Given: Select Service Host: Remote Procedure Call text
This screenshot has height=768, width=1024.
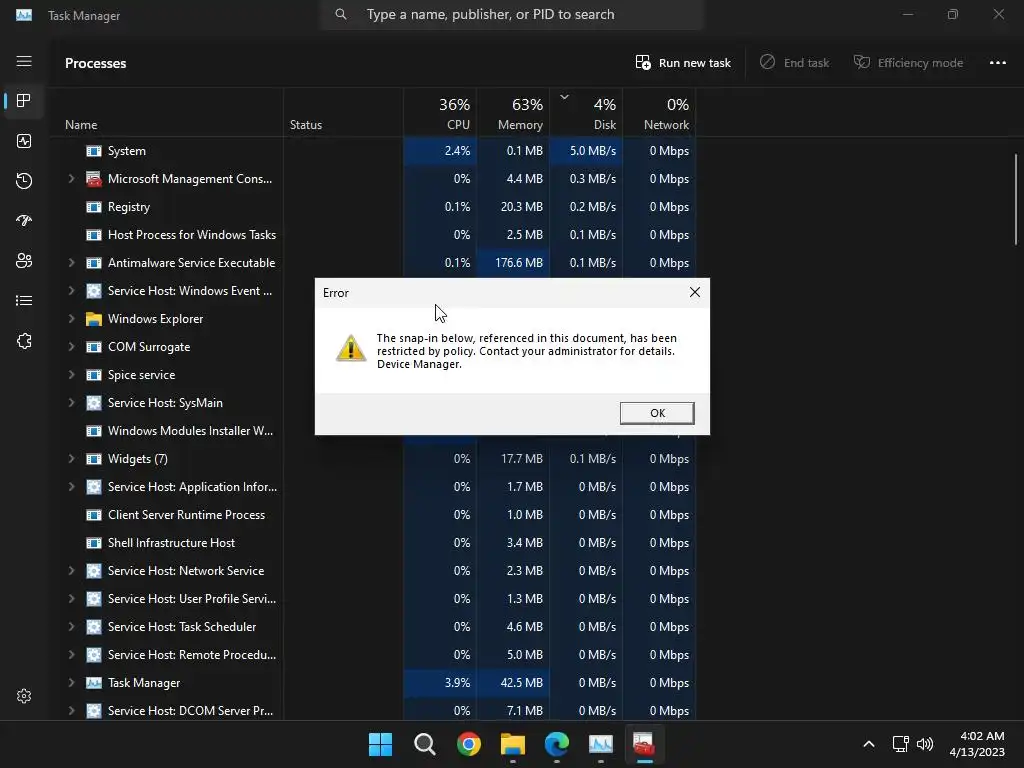Looking at the screenshot, I should pos(192,655).
